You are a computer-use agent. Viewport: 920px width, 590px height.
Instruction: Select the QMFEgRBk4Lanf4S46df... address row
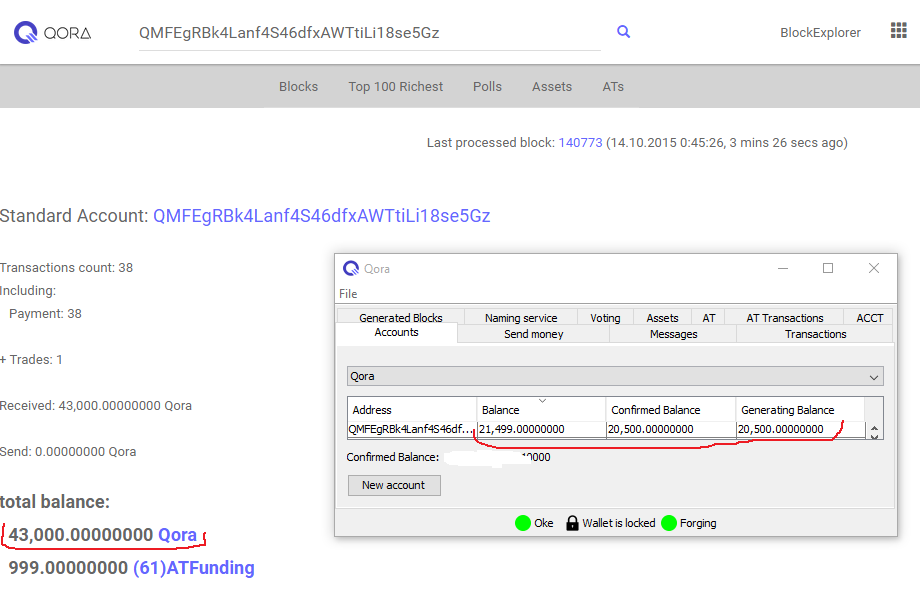tap(412, 429)
